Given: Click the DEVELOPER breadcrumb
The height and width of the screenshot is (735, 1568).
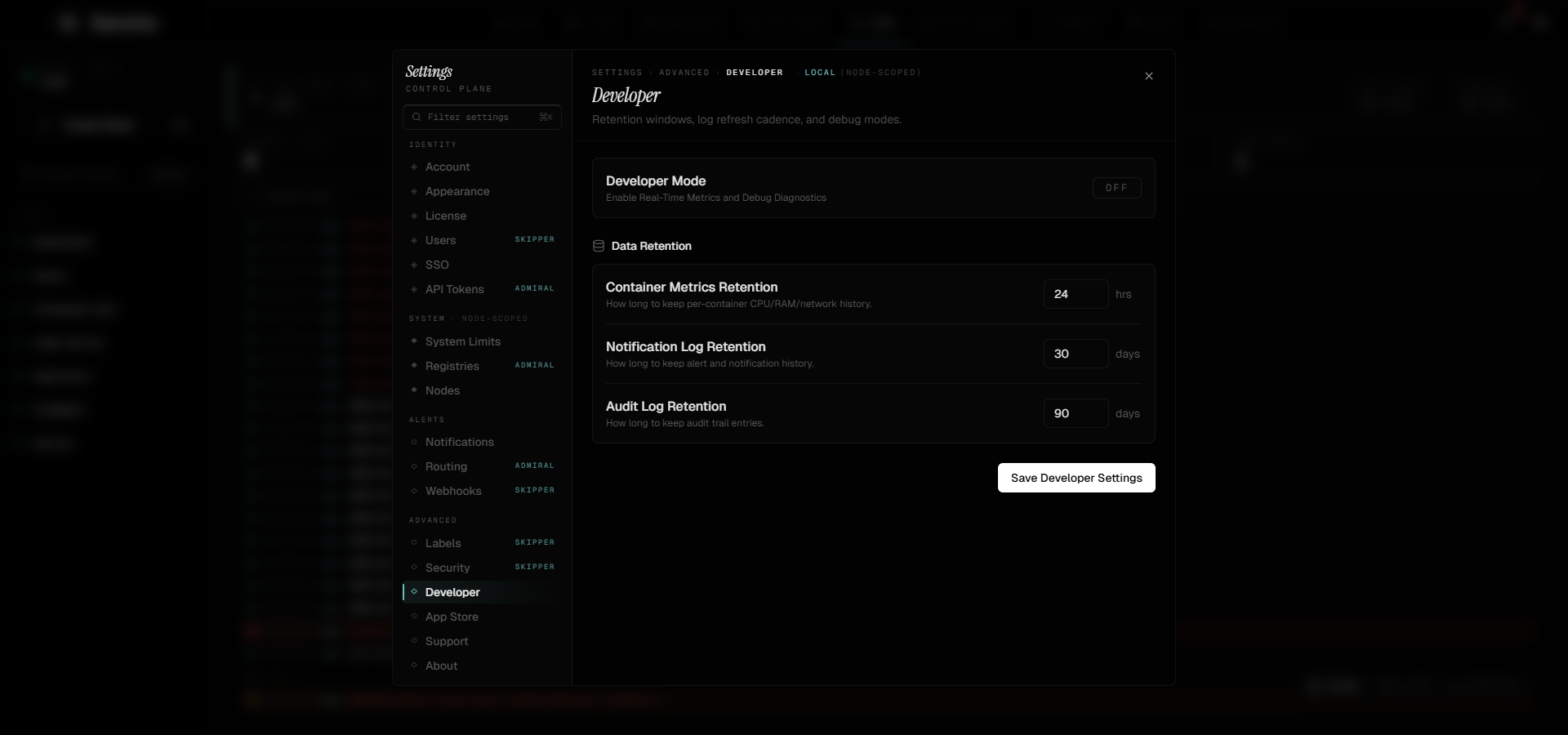Looking at the screenshot, I should click(755, 73).
